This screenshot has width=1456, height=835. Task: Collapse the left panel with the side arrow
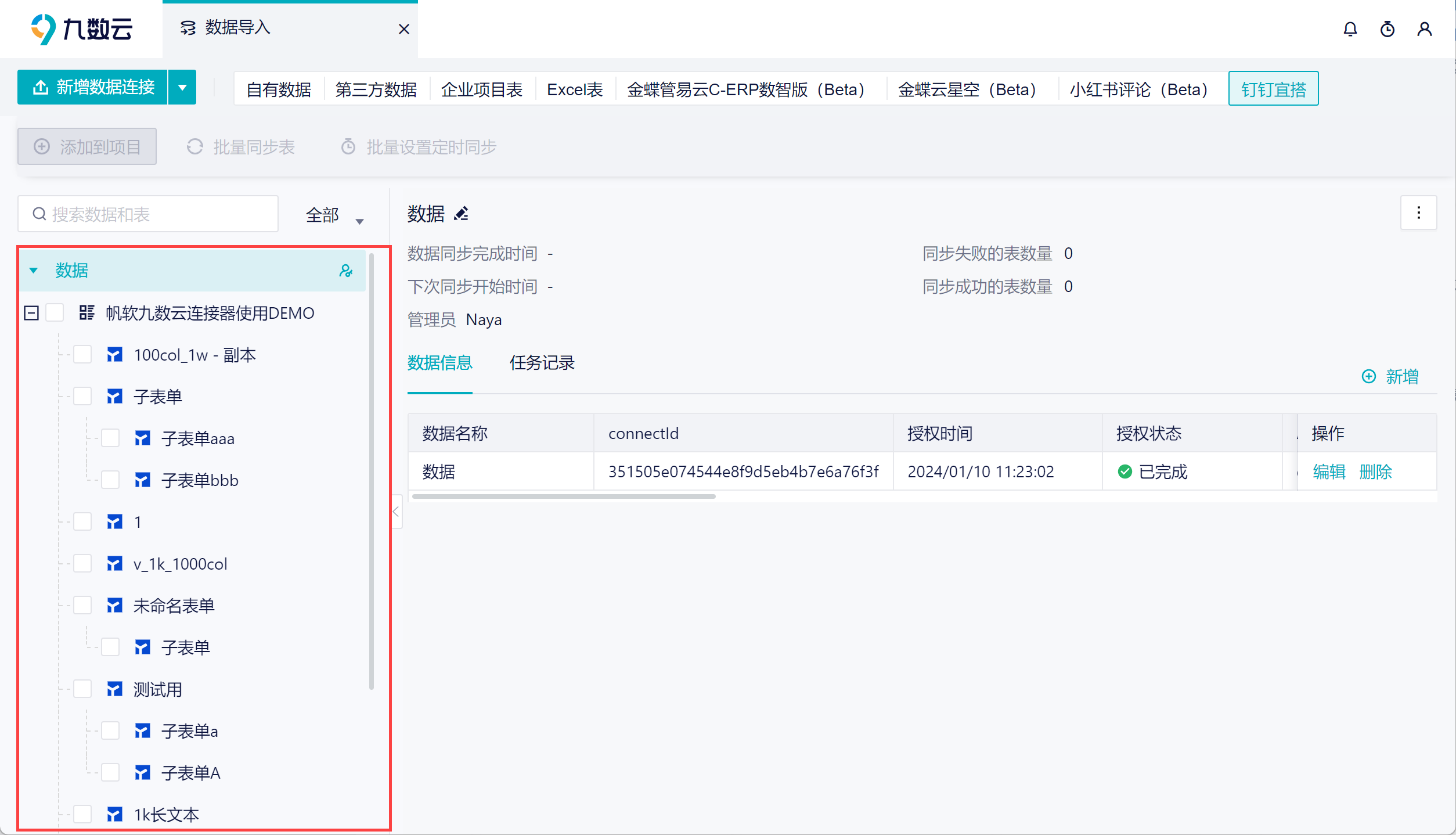397,512
